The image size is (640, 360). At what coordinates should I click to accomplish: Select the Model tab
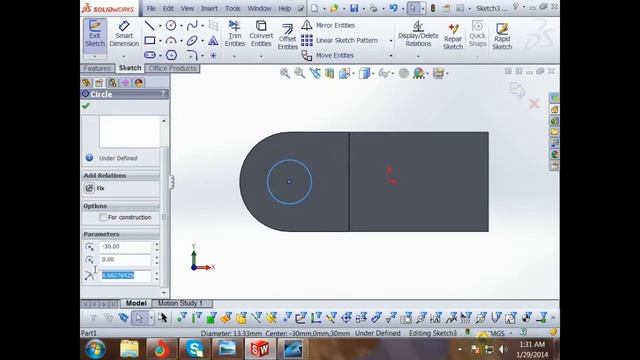click(136, 303)
